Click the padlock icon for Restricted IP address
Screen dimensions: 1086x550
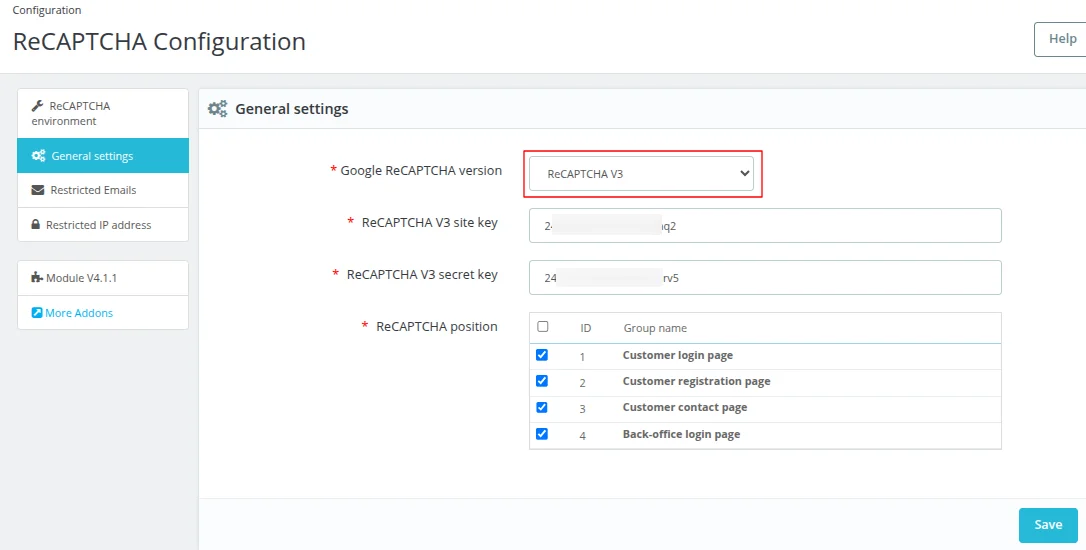(x=36, y=225)
